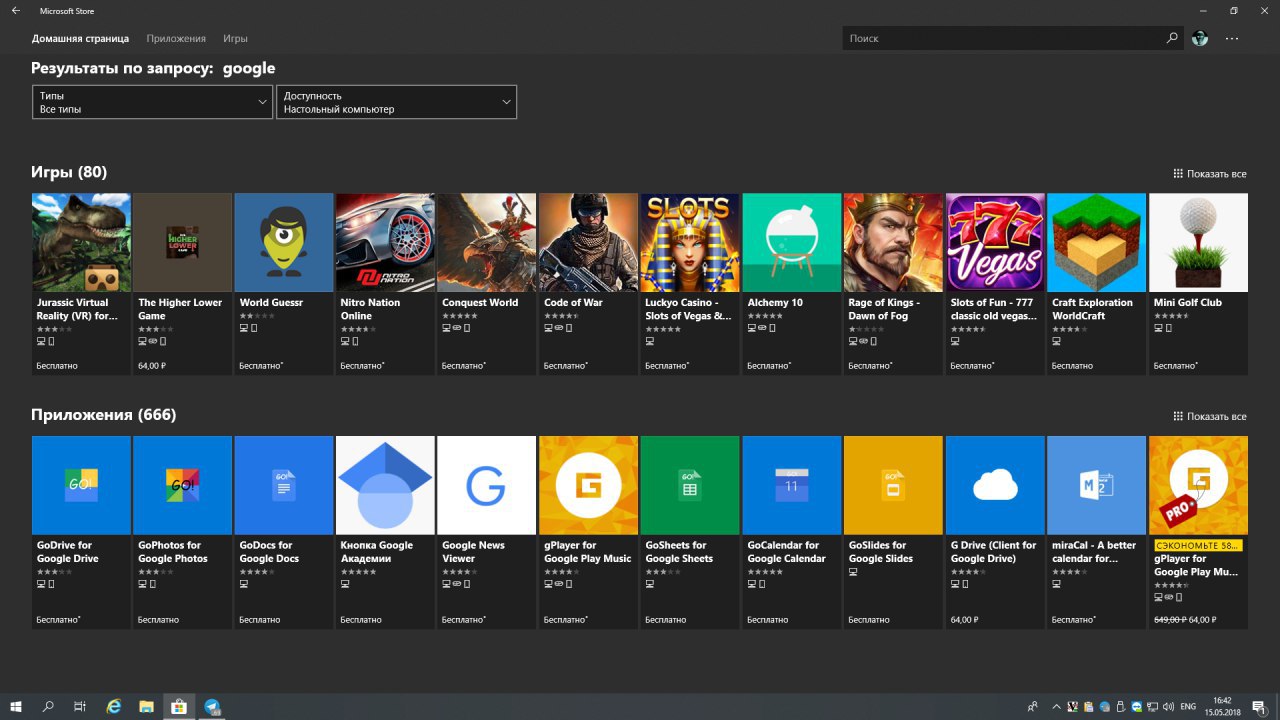
Task: Open GoPhotos for Google Photos app tile
Action: pos(183,532)
